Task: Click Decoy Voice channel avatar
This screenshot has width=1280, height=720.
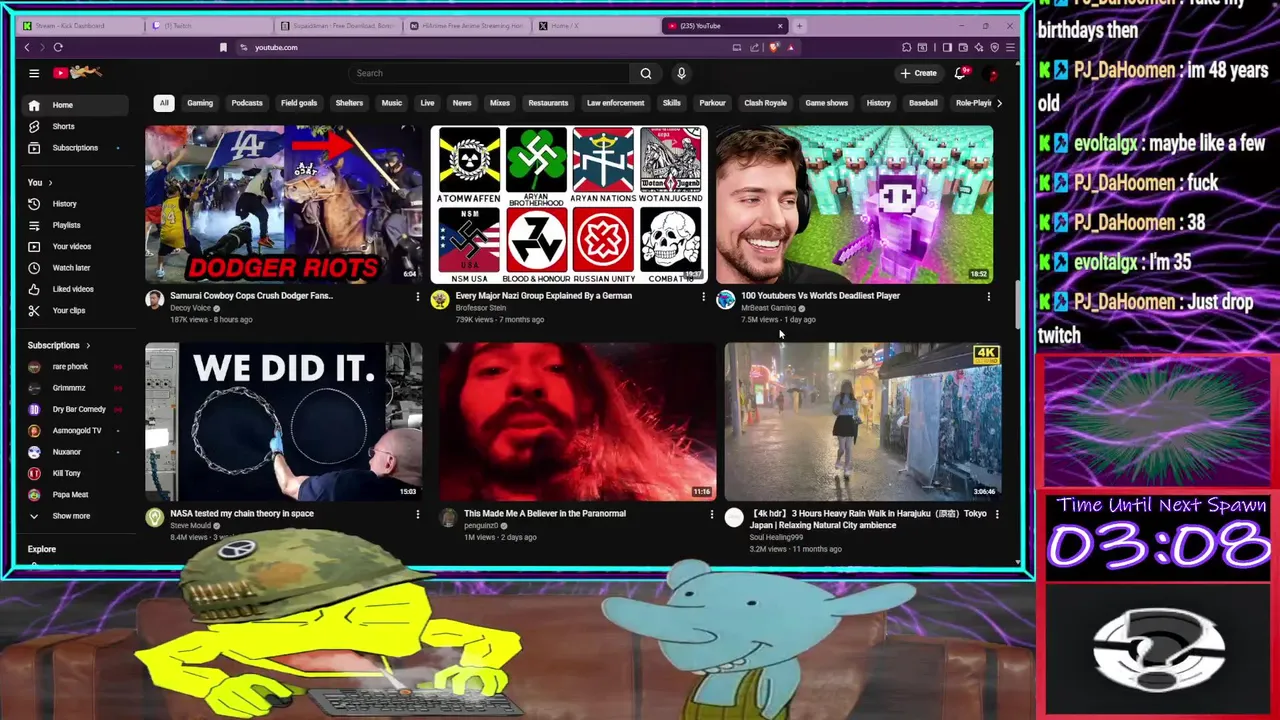Action: (x=154, y=300)
